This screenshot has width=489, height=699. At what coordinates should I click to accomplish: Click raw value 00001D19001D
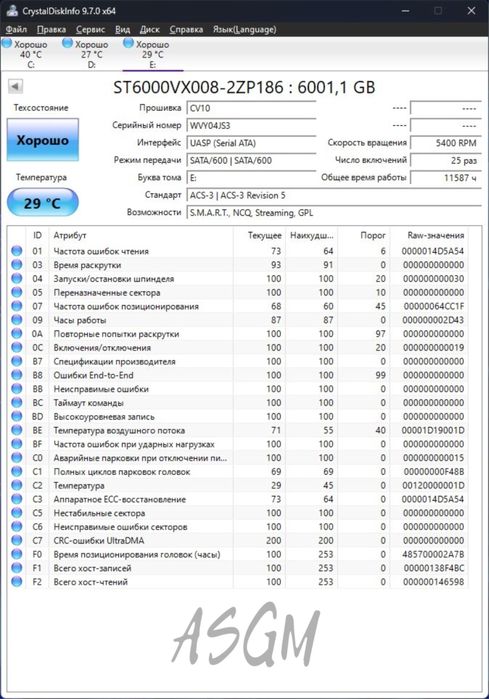point(433,431)
